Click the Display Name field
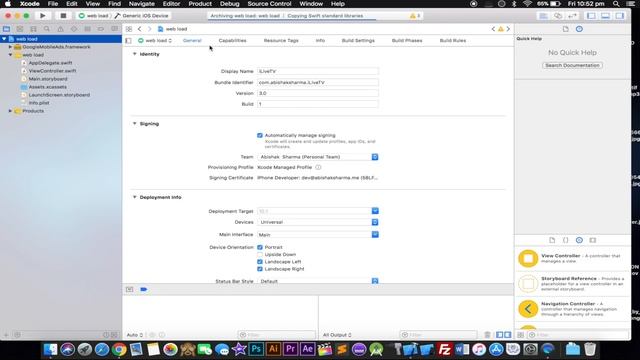This screenshot has width=640, height=360. click(318, 71)
